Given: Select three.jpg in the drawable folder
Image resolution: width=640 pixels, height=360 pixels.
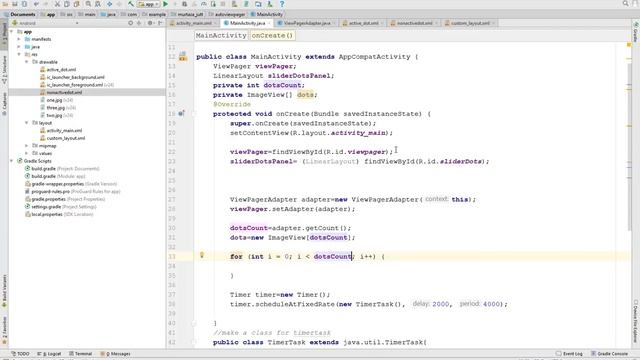Looking at the screenshot, I should 56,108.
